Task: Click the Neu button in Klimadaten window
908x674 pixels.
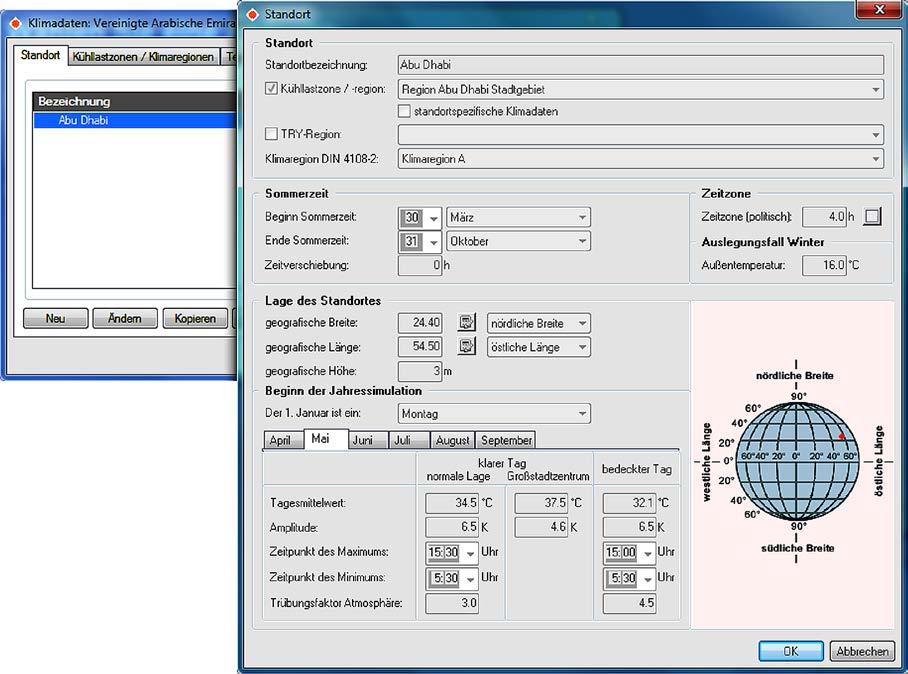Action: (56, 318)
